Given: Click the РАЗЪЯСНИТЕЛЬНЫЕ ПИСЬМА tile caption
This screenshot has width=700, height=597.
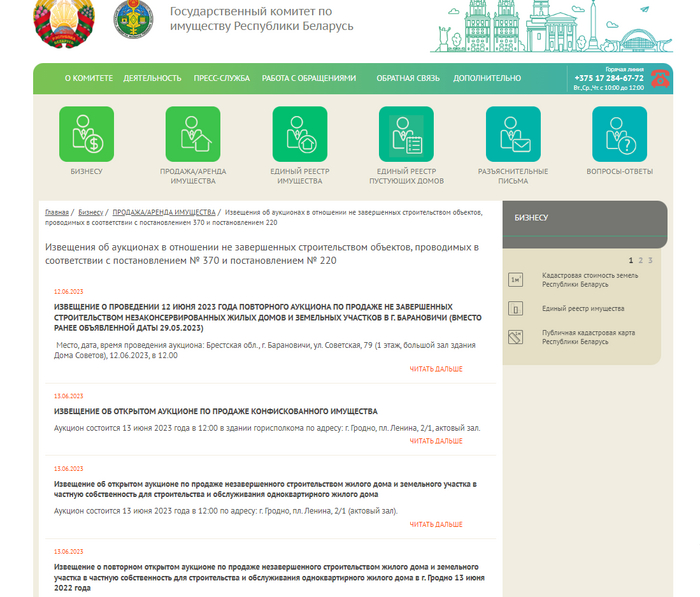Looking at the screenshot, I should coord(513,176).
